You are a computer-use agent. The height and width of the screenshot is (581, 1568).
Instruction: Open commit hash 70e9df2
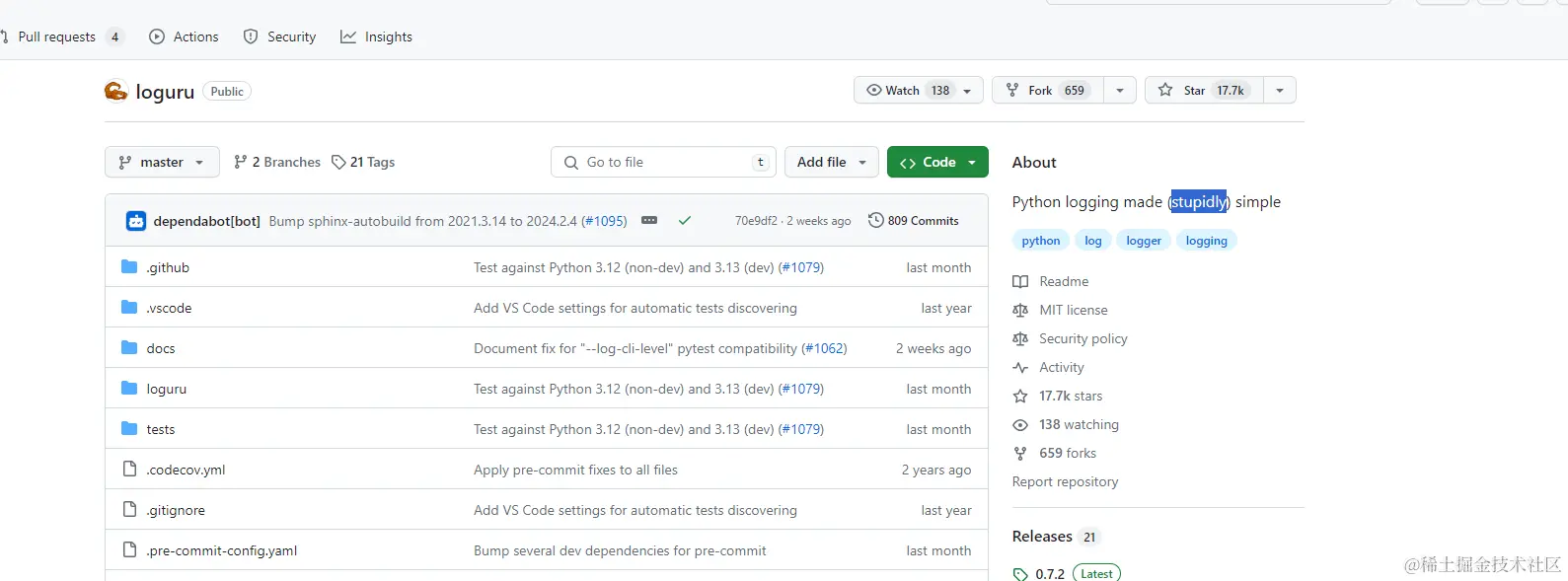pos(756,221)
